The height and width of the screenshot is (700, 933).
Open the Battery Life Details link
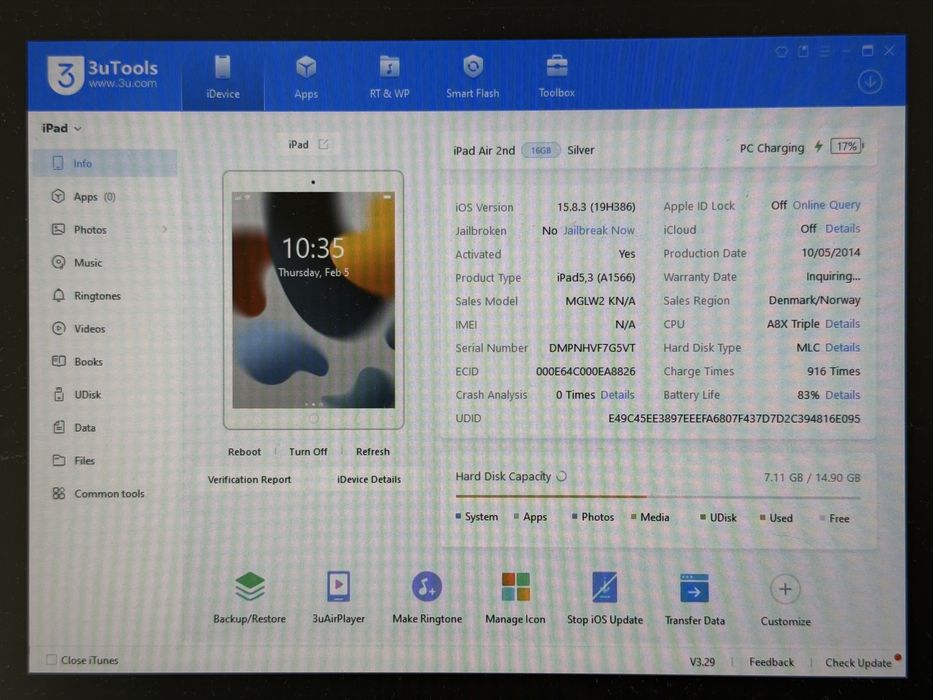843,395
